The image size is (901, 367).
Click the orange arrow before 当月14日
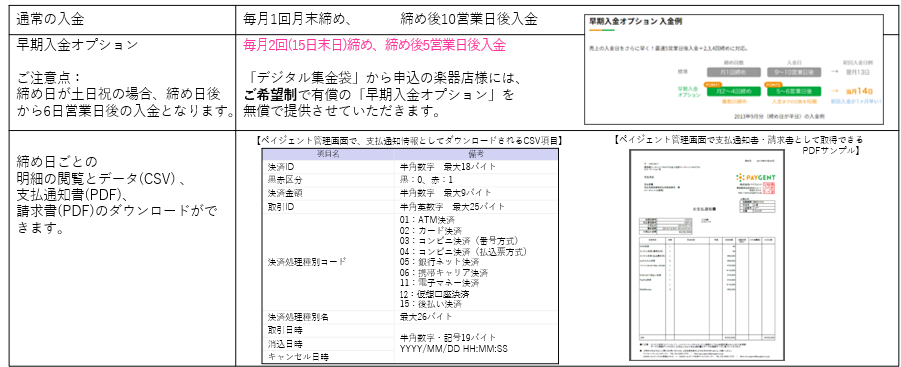point(833,91)
